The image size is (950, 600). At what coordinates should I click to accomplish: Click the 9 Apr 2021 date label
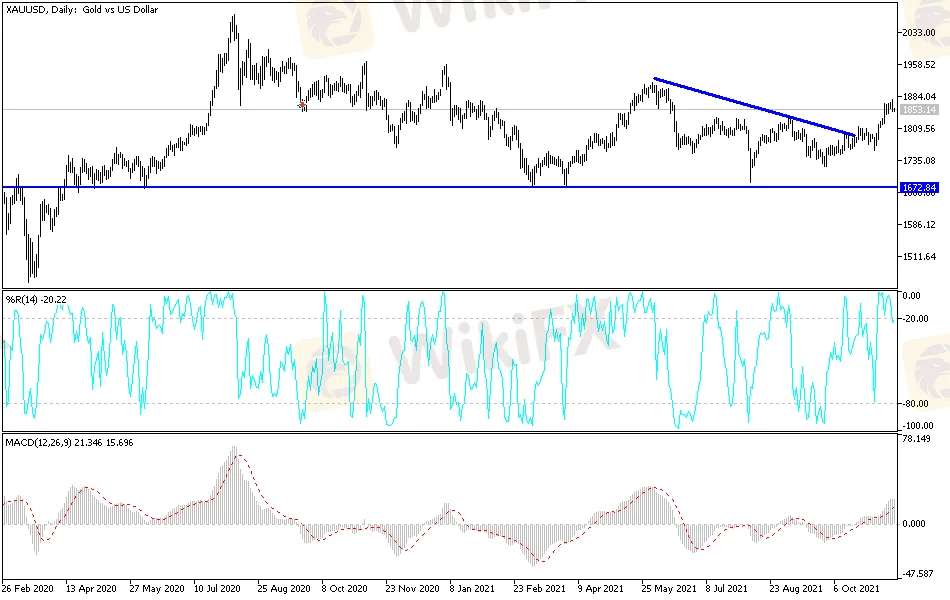coord(600,588)
